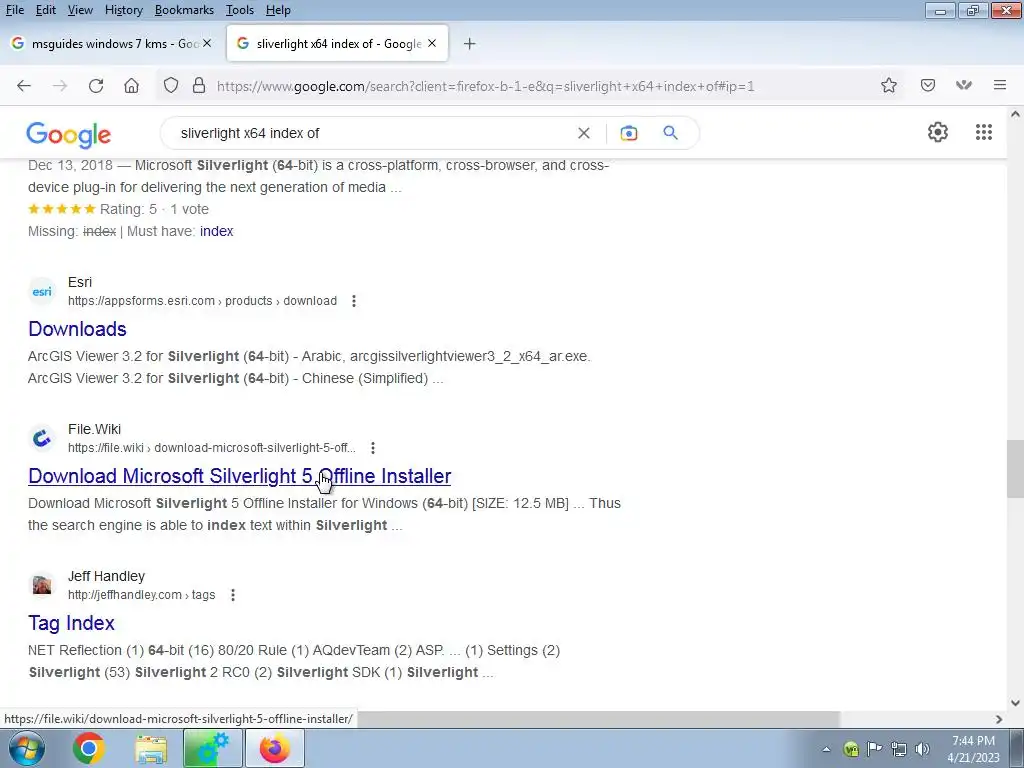Click the Esri site favicon
Image resolution: width=1024 pixels, height=768 pixels.
tap(42, 291)
